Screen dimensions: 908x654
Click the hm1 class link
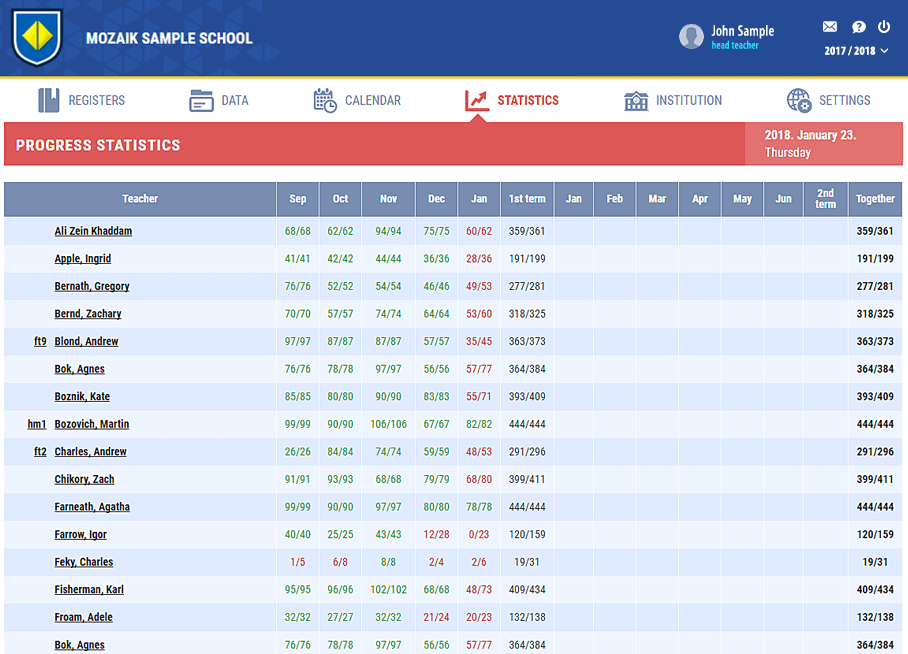pos(37,424)
